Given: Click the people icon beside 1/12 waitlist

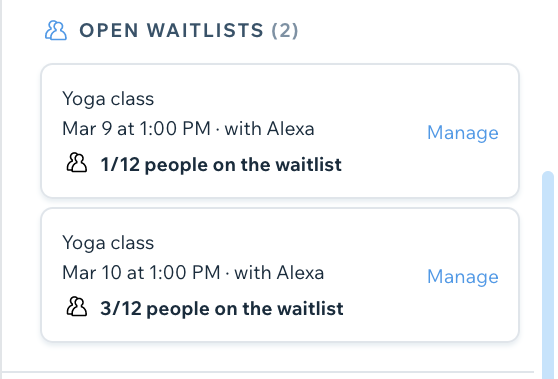Looking at the screenshot, I should point(77,163).
